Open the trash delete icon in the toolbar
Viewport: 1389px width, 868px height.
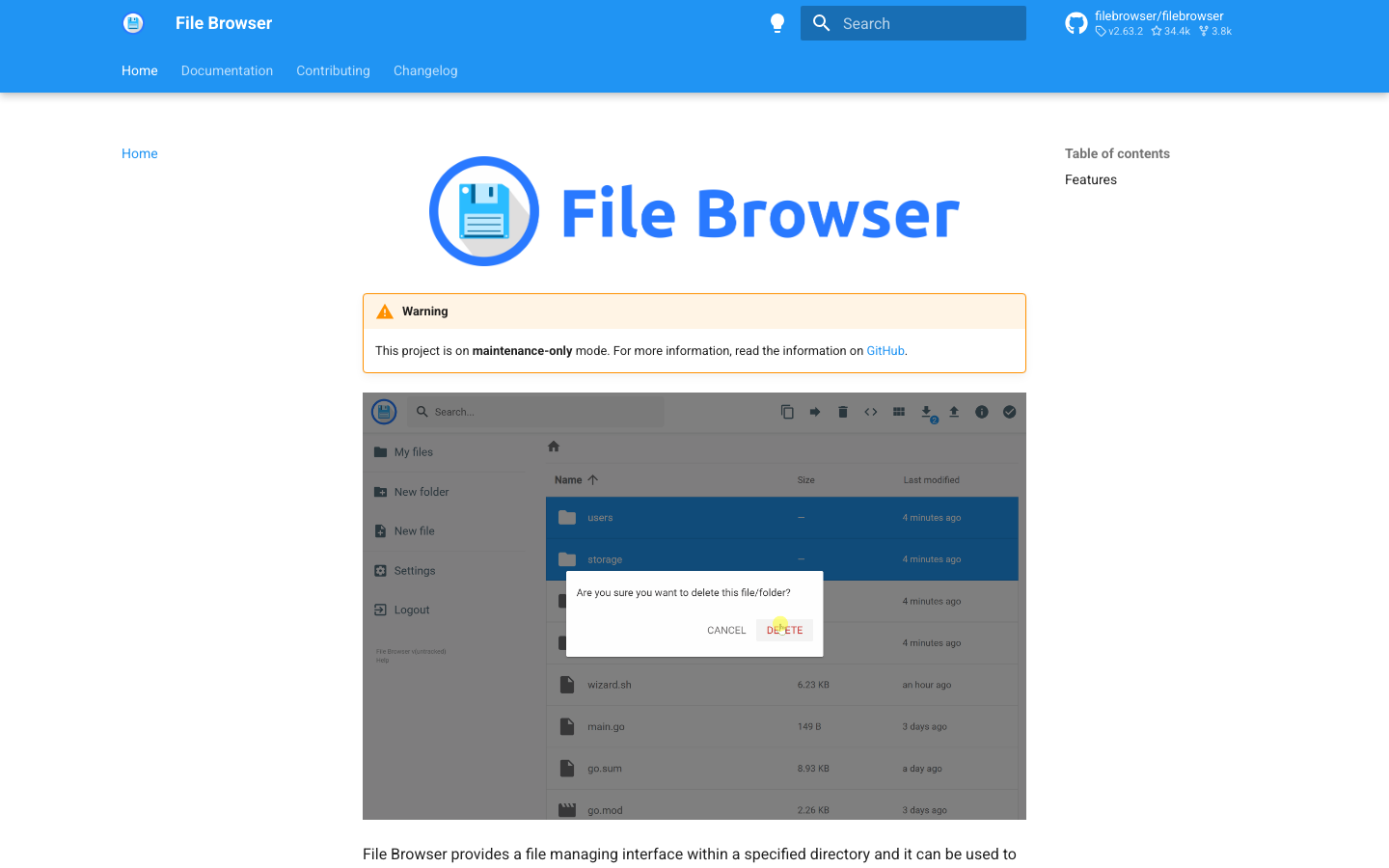tap(842, 411)
